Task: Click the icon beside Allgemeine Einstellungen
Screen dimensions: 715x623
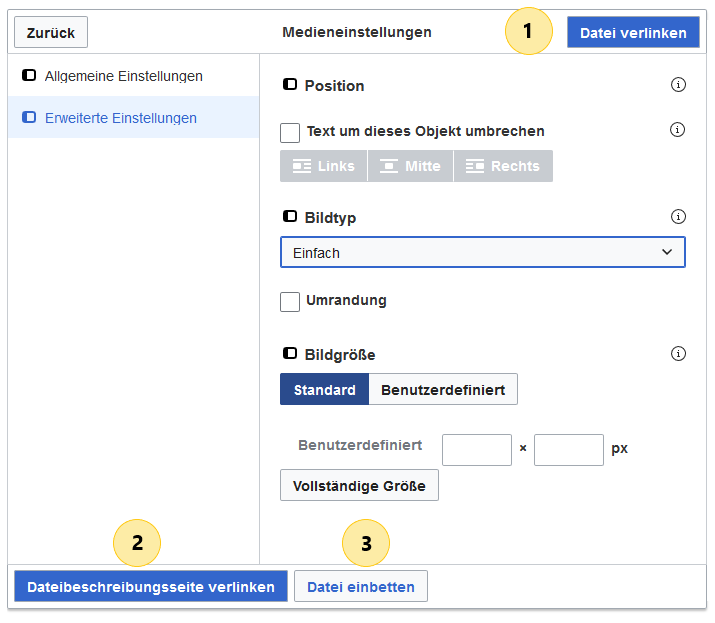Action: 29,75
